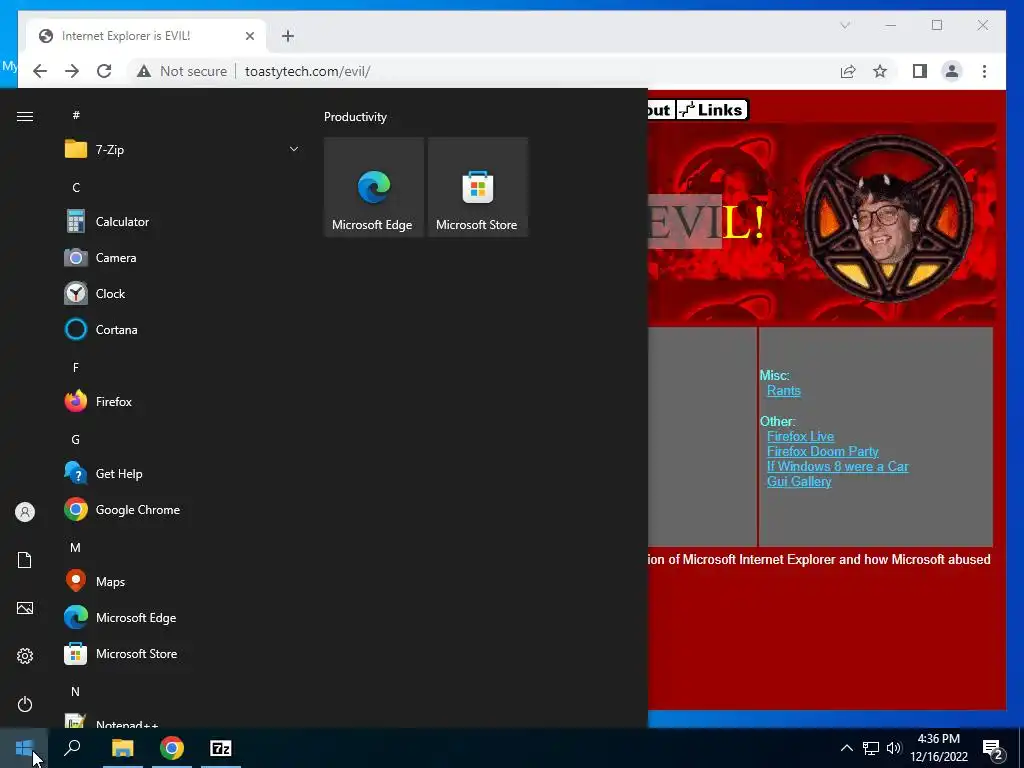Reload the page in Chrome

[x=104, y=71]
